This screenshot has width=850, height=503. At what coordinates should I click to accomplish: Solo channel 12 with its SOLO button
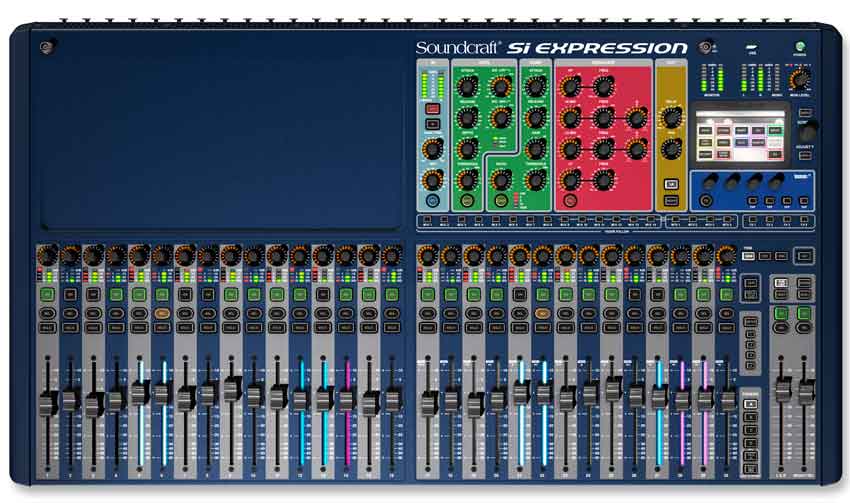coord(300,327)
